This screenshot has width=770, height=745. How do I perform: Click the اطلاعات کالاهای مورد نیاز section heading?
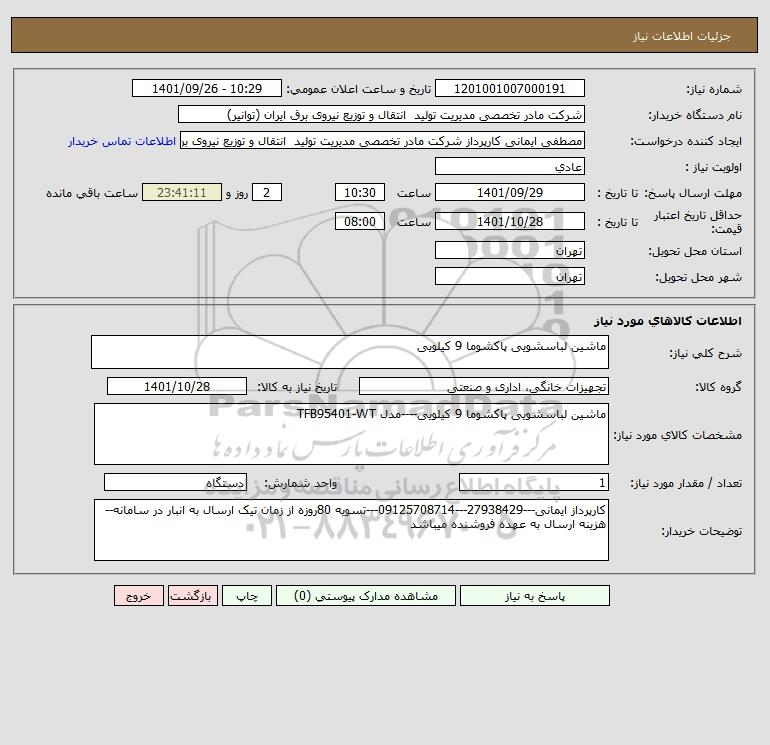pos(668,321)
